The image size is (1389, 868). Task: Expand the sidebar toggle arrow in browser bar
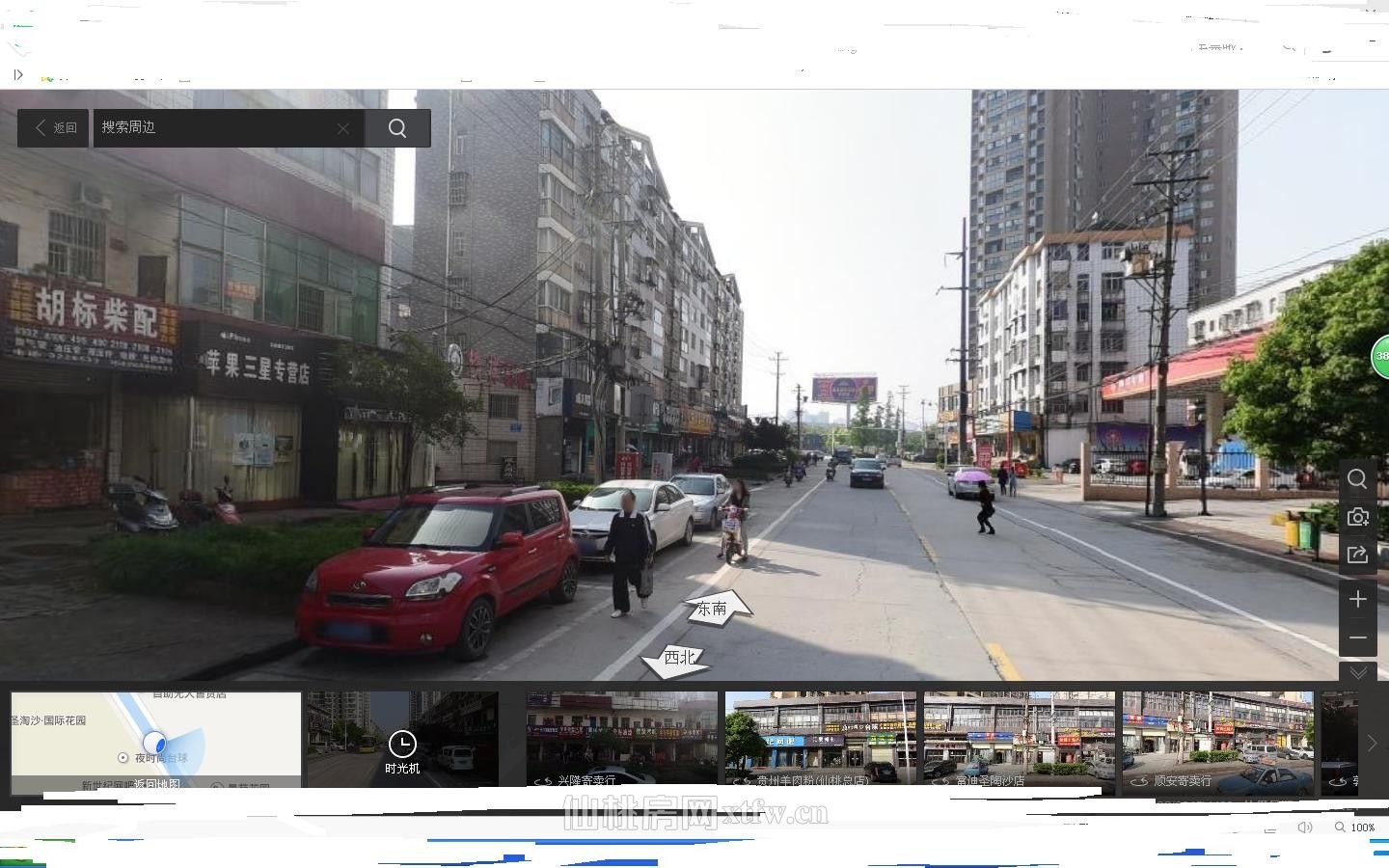tap(18, 74)
